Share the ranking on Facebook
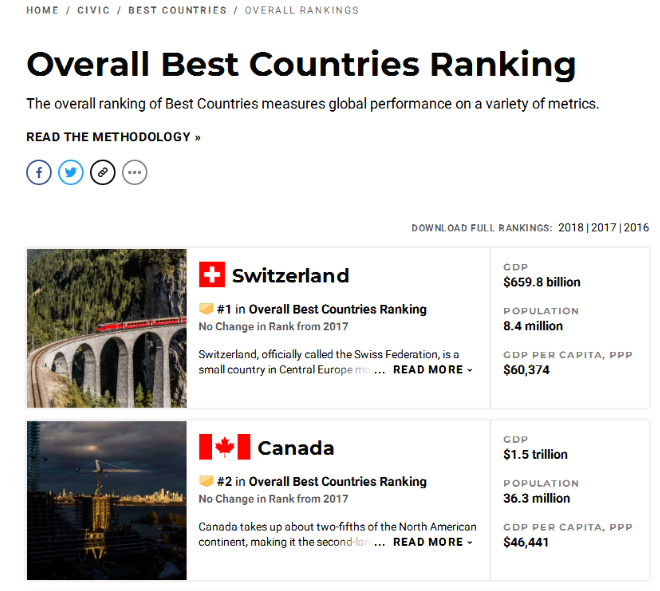Screen dimensions: 660x591 coord(39,172)
